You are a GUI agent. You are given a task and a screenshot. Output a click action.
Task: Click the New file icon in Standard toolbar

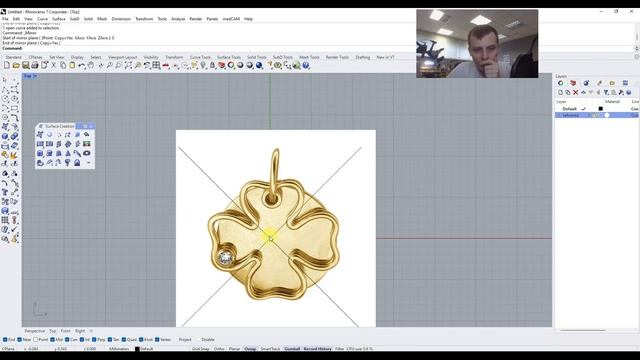(x=7, y=65)
